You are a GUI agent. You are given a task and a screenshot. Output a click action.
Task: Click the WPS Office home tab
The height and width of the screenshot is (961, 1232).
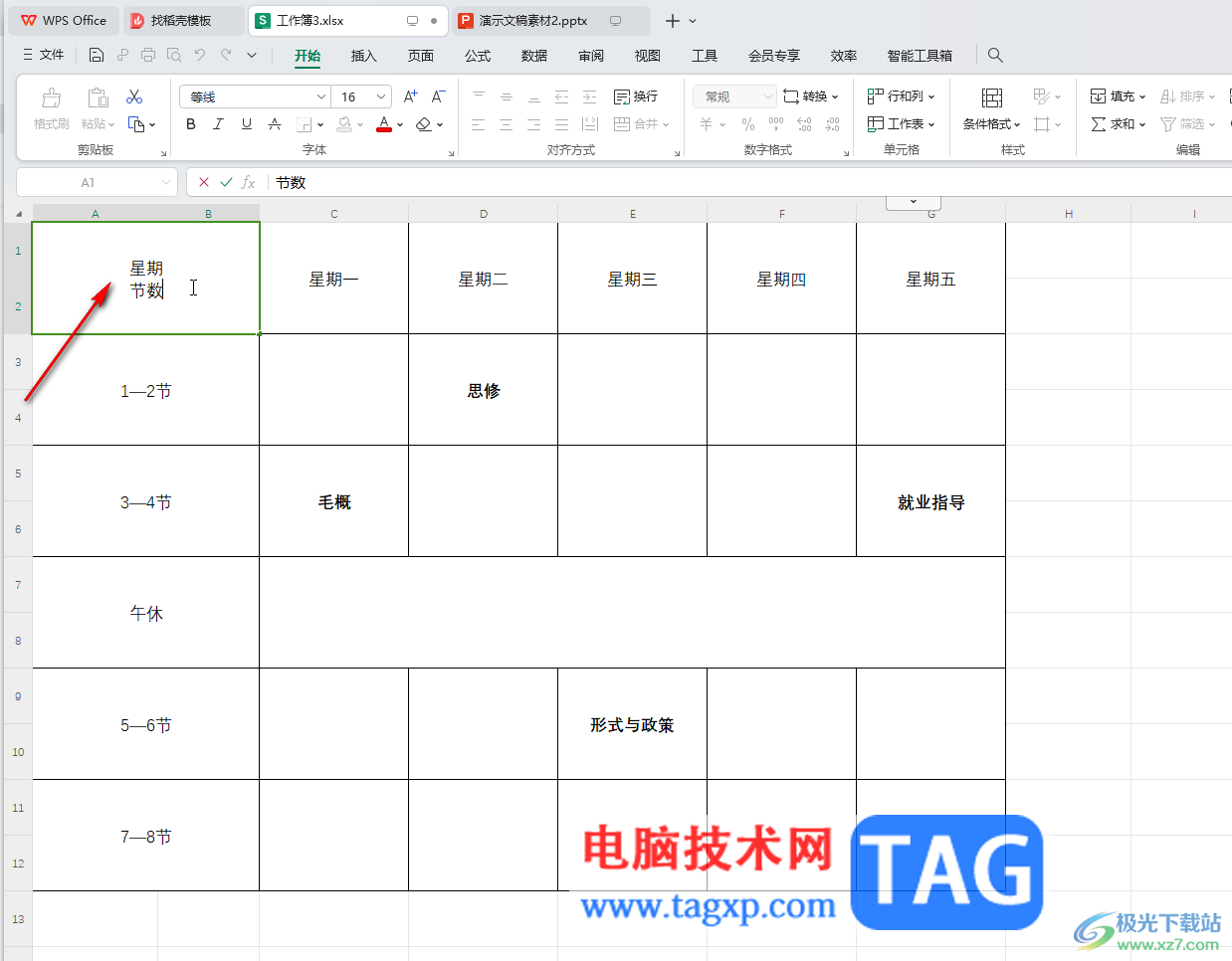64,20
